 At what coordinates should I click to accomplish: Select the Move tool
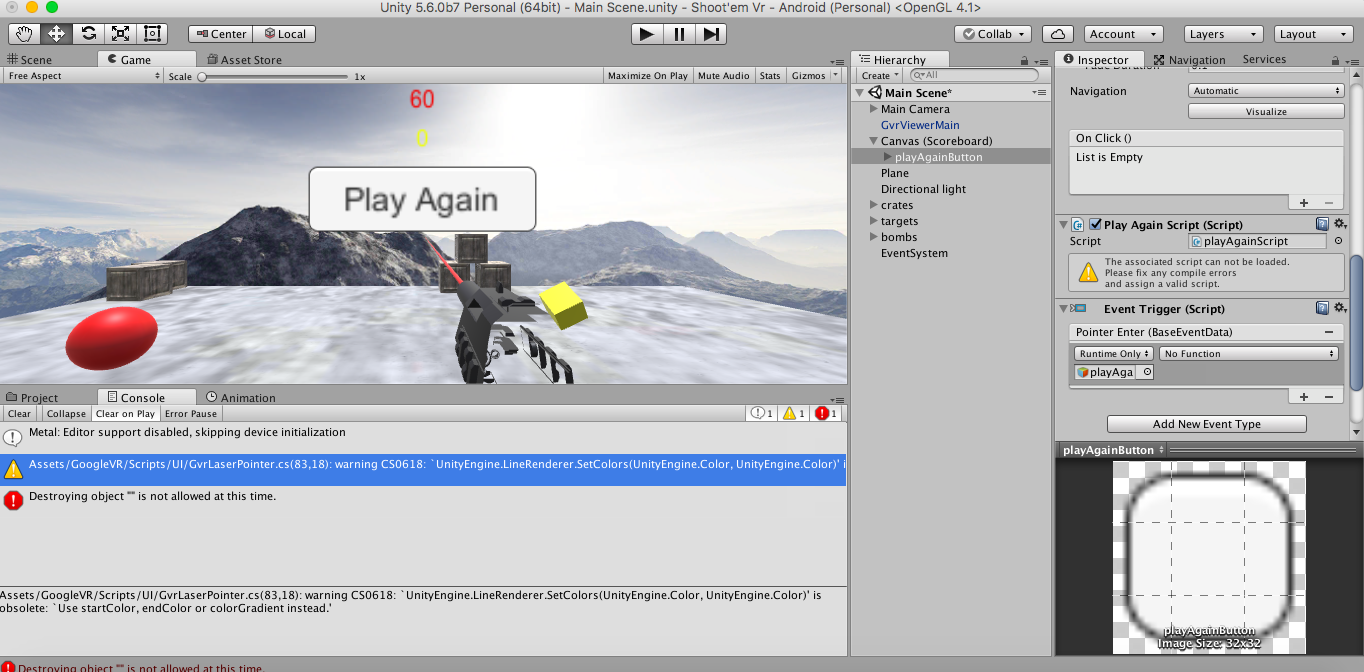click(x=57, y=34)
